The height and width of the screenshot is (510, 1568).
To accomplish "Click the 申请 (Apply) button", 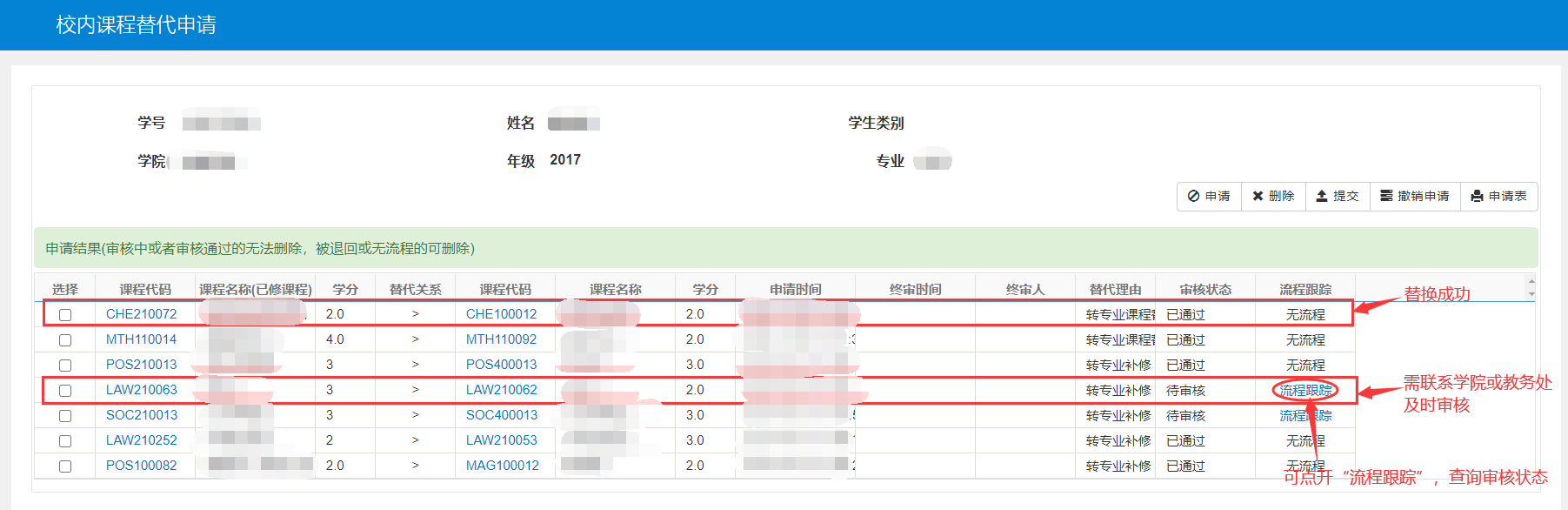I will 1209,197.
